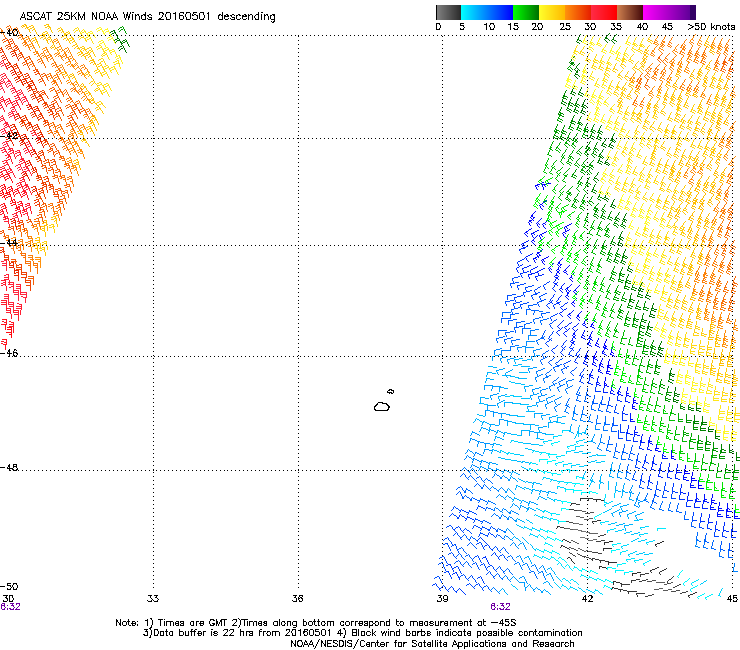Viewport: 740px width, 650px height.
Task: Click the longitude label '39'
Action: coord(442,599)
